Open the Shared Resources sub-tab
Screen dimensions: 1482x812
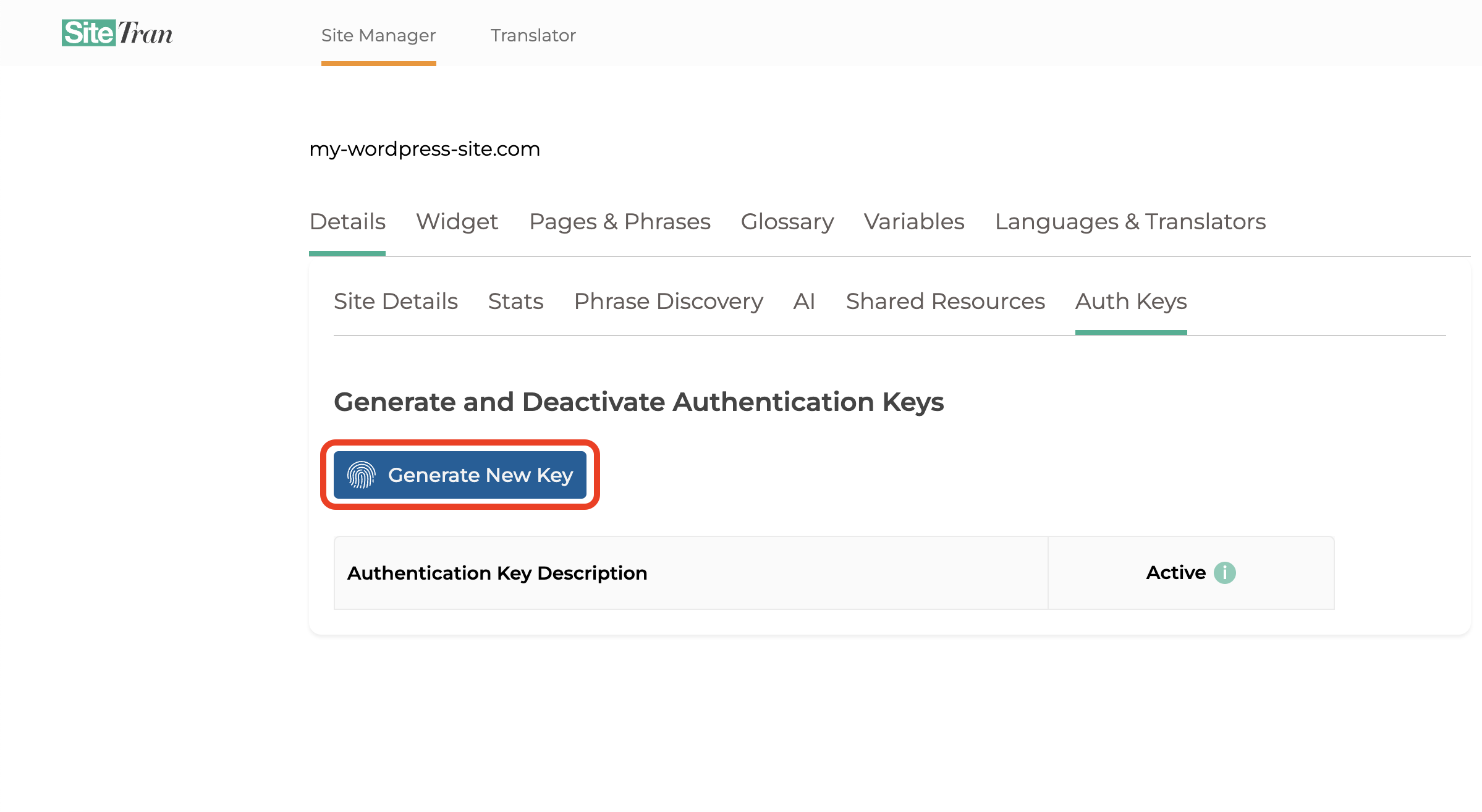pyautogui.click(x=945, y=301)
